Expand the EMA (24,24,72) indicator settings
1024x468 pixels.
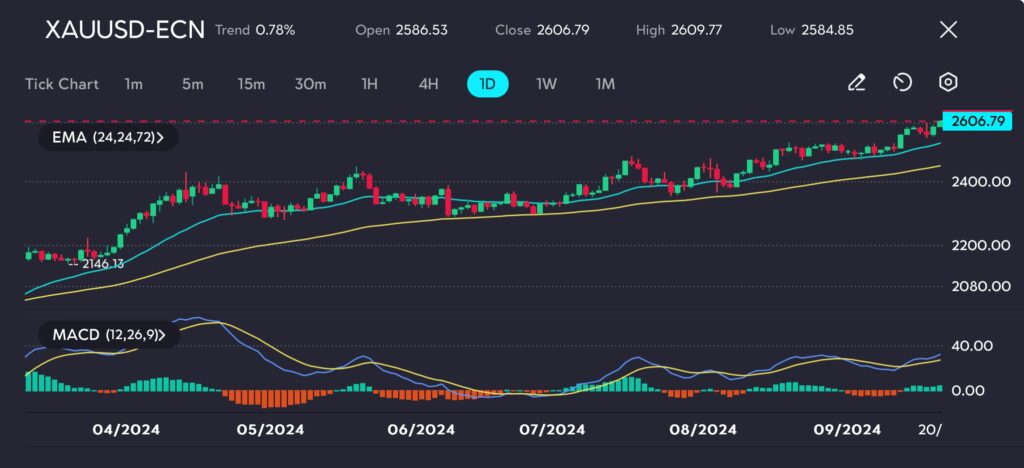(108, 138)
